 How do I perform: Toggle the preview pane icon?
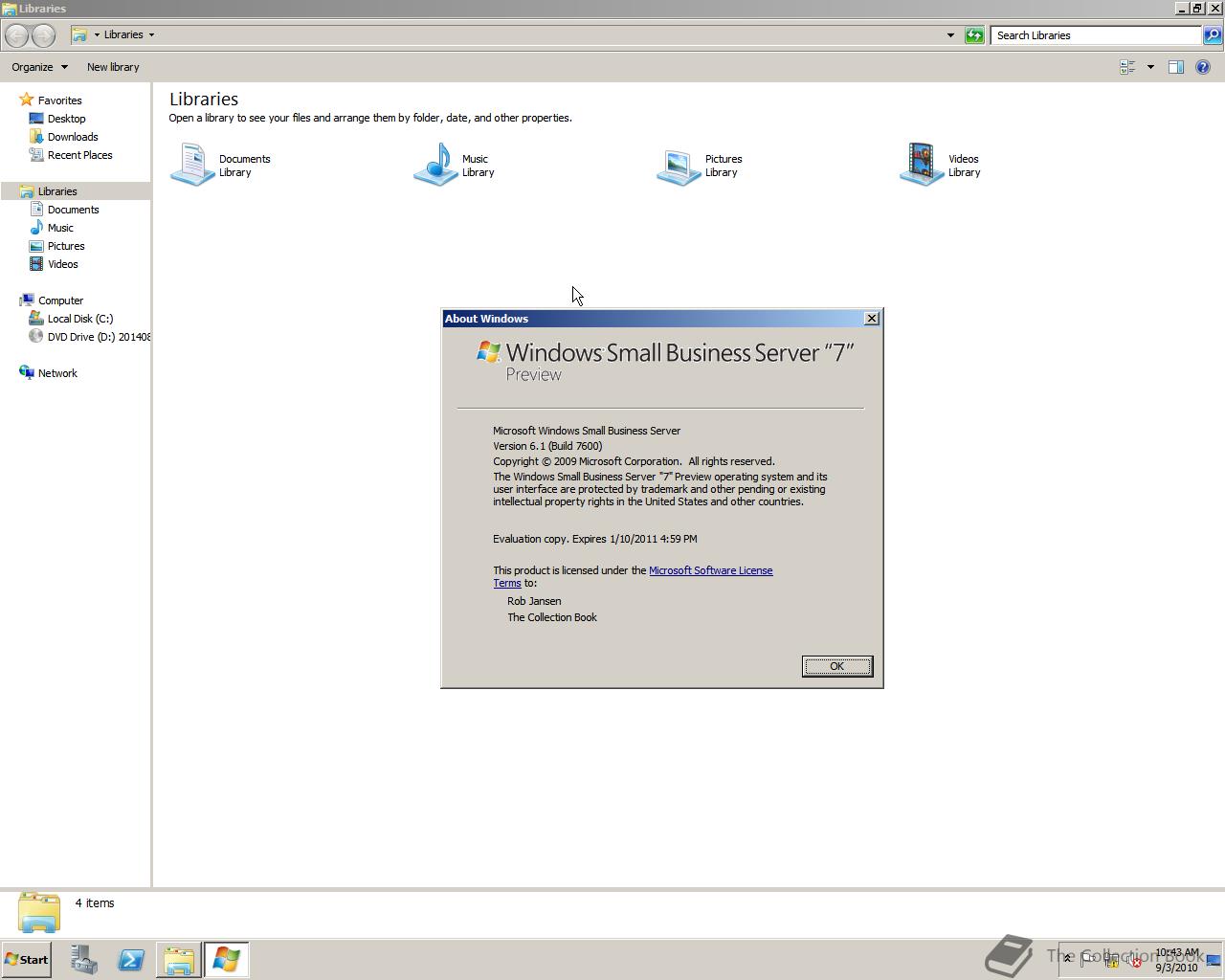pos(1176,67)
